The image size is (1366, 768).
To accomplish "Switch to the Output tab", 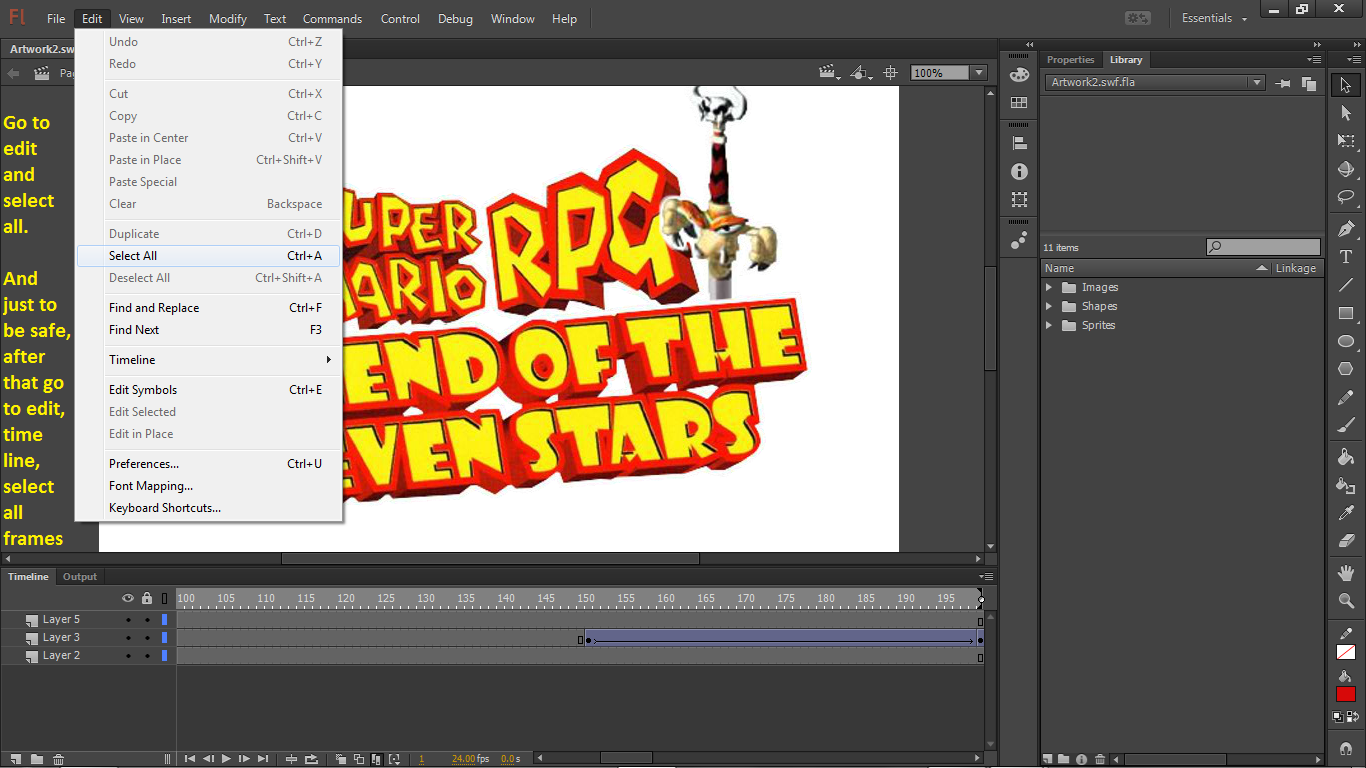I will pos(80,577).
